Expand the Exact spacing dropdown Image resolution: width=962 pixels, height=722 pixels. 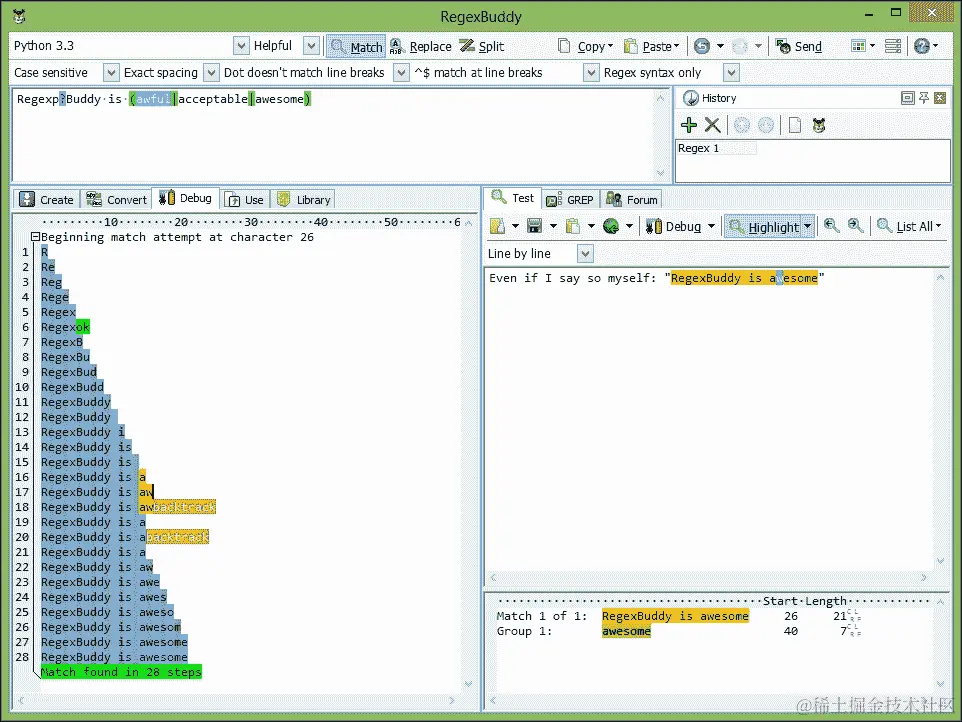(210, 72)
